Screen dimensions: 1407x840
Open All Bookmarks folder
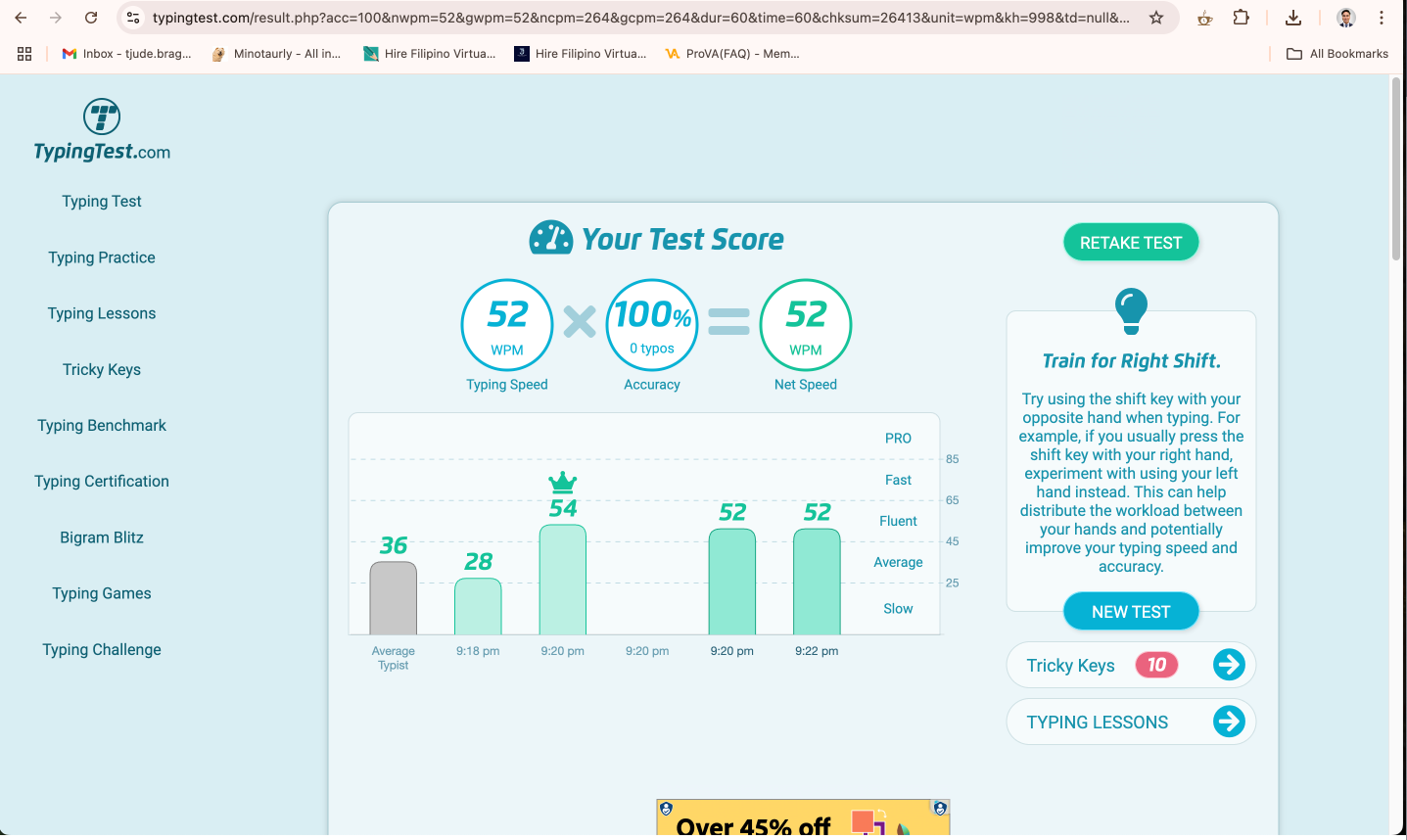tap(1337, 54)
